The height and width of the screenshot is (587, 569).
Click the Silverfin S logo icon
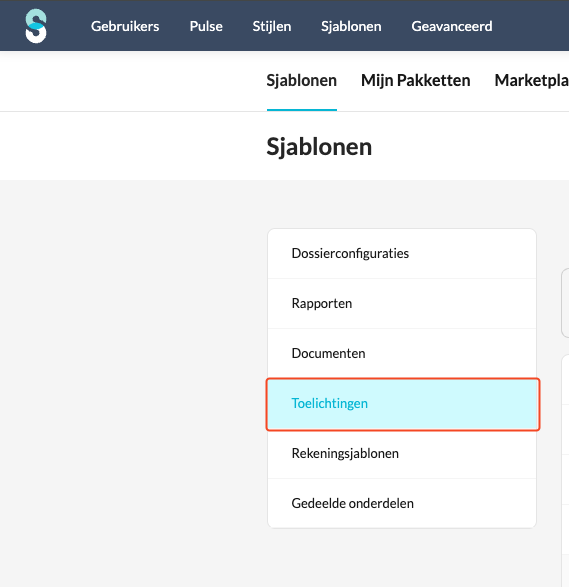36,26
